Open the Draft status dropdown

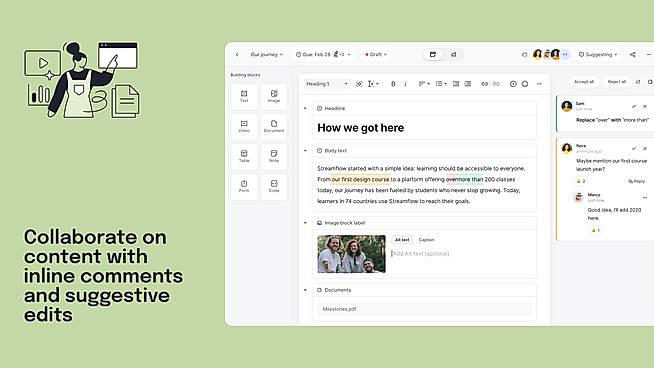(x=376, y=55)
